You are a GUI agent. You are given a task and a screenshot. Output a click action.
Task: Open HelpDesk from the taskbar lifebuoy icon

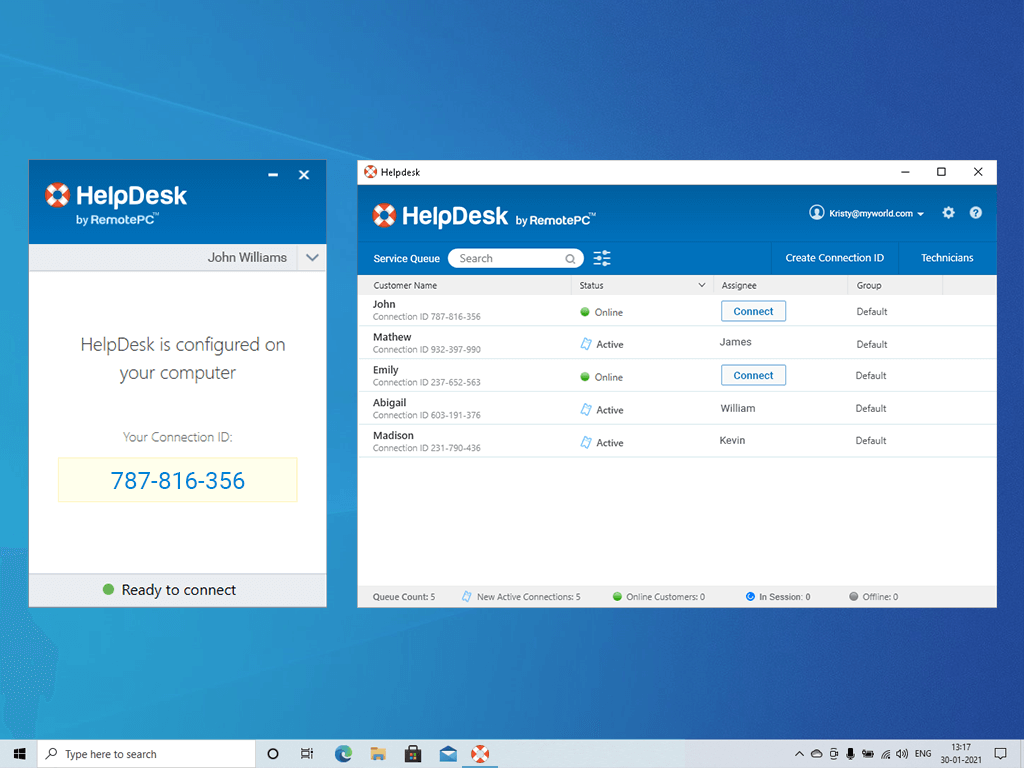pyautogui.click(x=480, y=754)
